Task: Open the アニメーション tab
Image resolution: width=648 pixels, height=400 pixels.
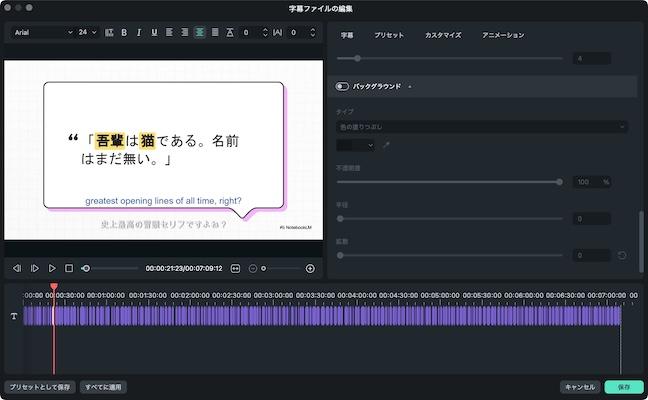Action: (x=503, y=35)
